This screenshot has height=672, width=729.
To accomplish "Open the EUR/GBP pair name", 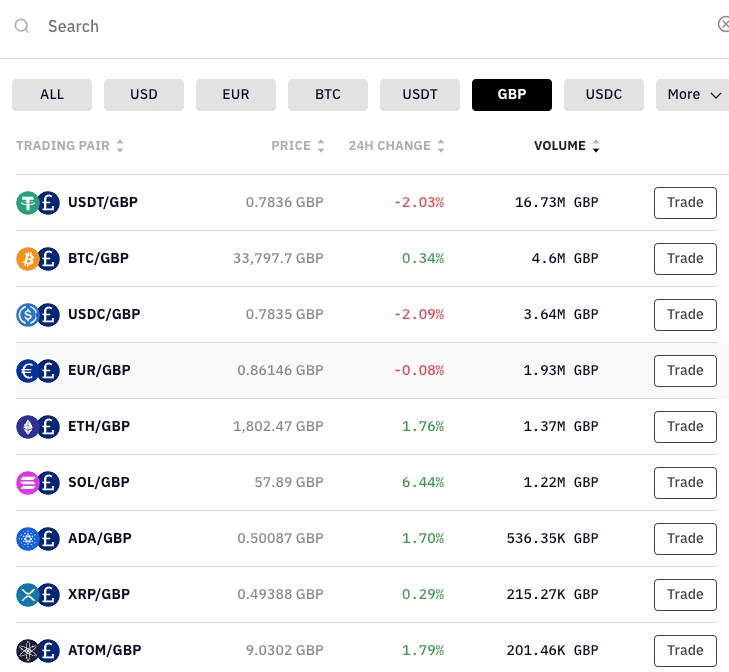I will coord(99,370).
